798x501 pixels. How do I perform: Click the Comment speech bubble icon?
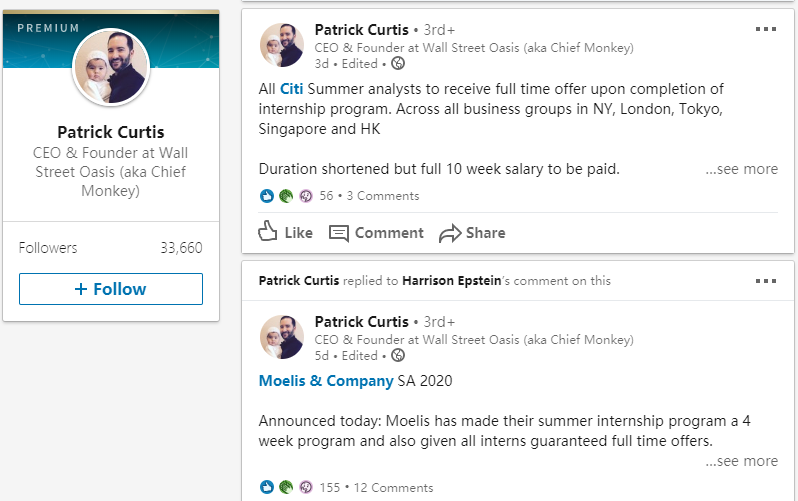(x=338, y=233)
